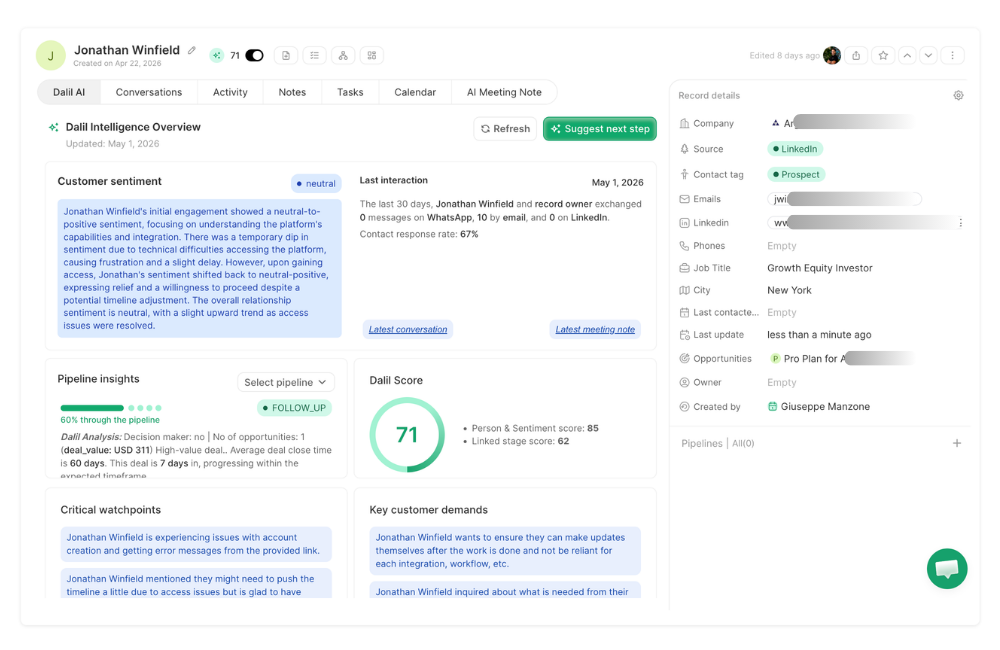1000x650 pixels.
Task: Click the Dalil Score circular gauge
Action: (x=407, y=435)
